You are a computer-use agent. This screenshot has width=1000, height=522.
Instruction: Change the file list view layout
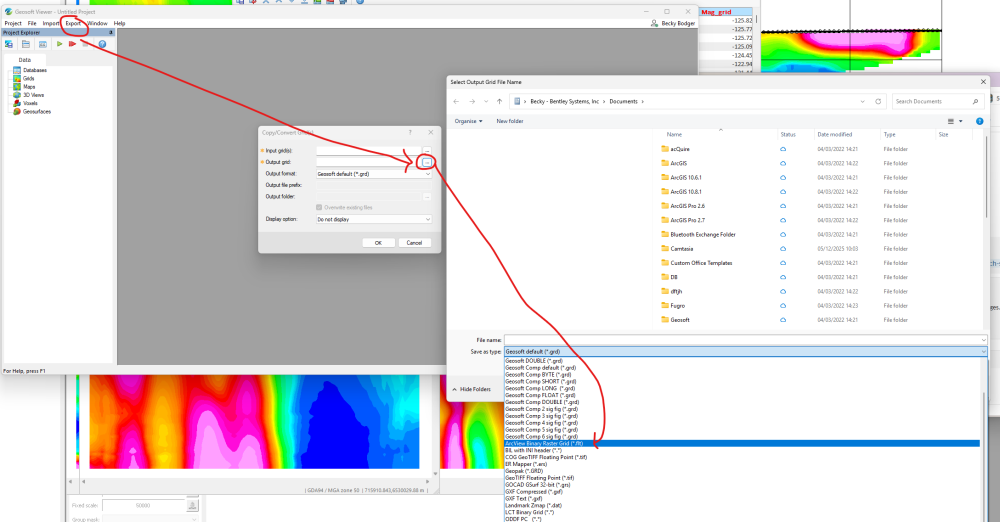951,121
